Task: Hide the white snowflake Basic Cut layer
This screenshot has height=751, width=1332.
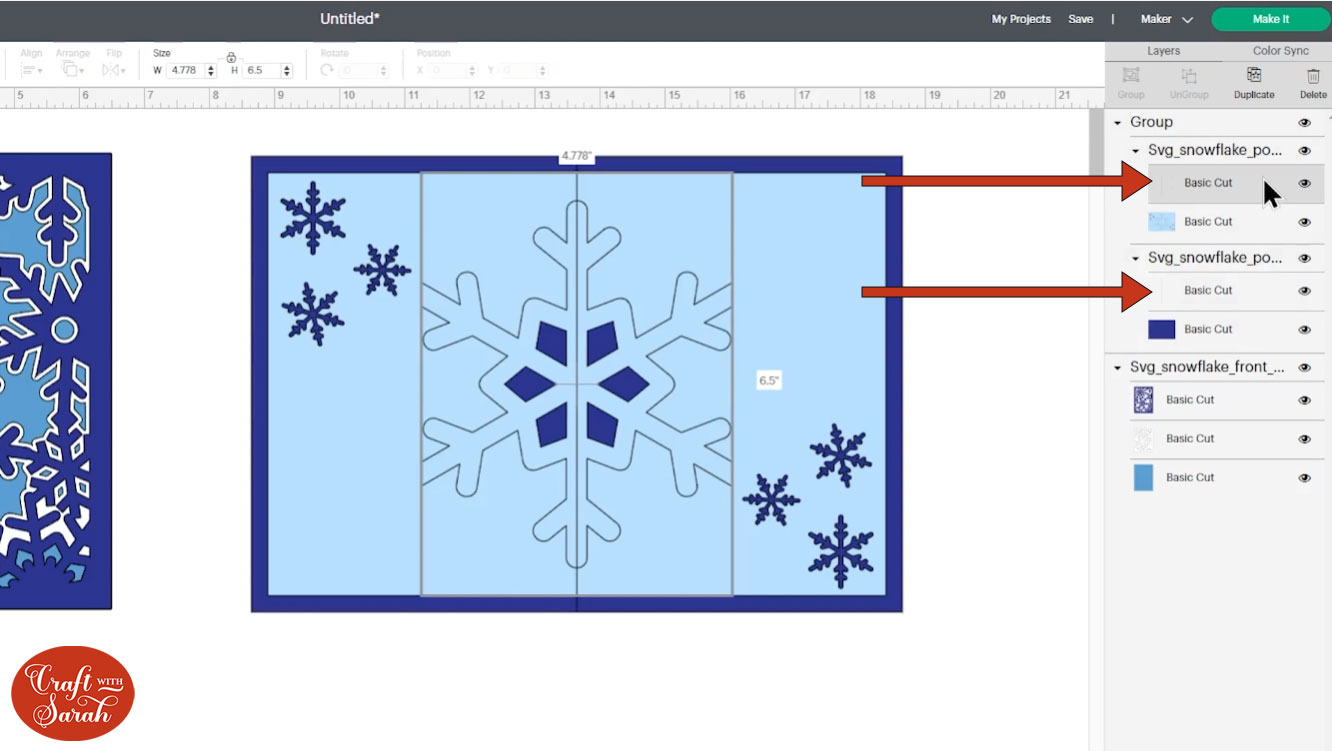Action: (1304, 439)
